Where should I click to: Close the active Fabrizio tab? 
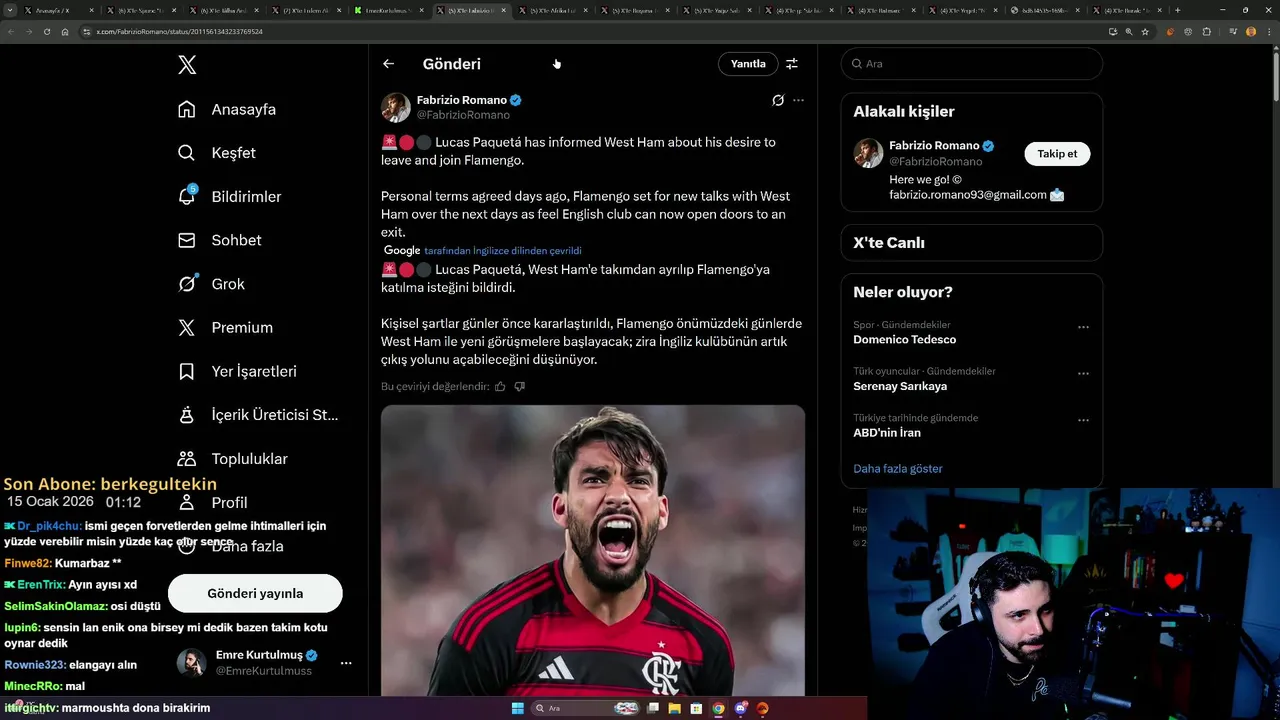[503, 10]
